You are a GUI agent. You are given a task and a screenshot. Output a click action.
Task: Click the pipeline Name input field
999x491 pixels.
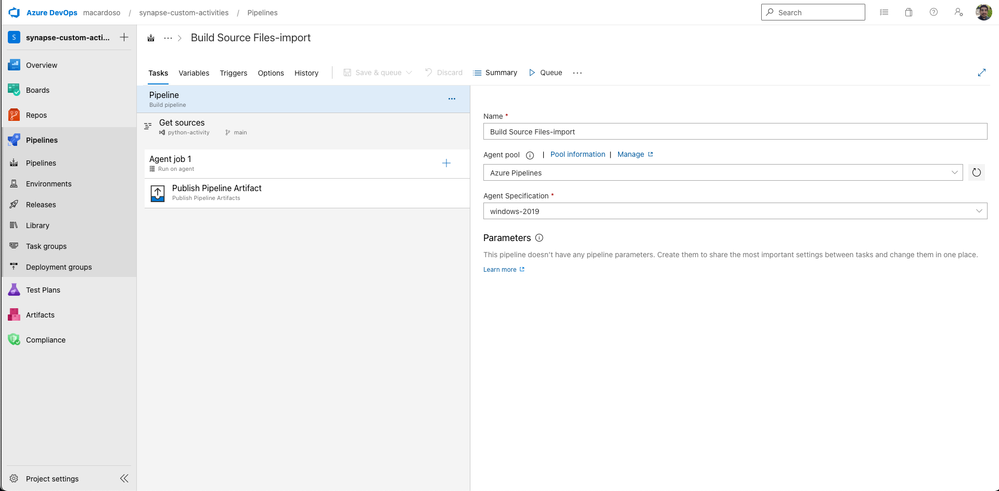735,132
